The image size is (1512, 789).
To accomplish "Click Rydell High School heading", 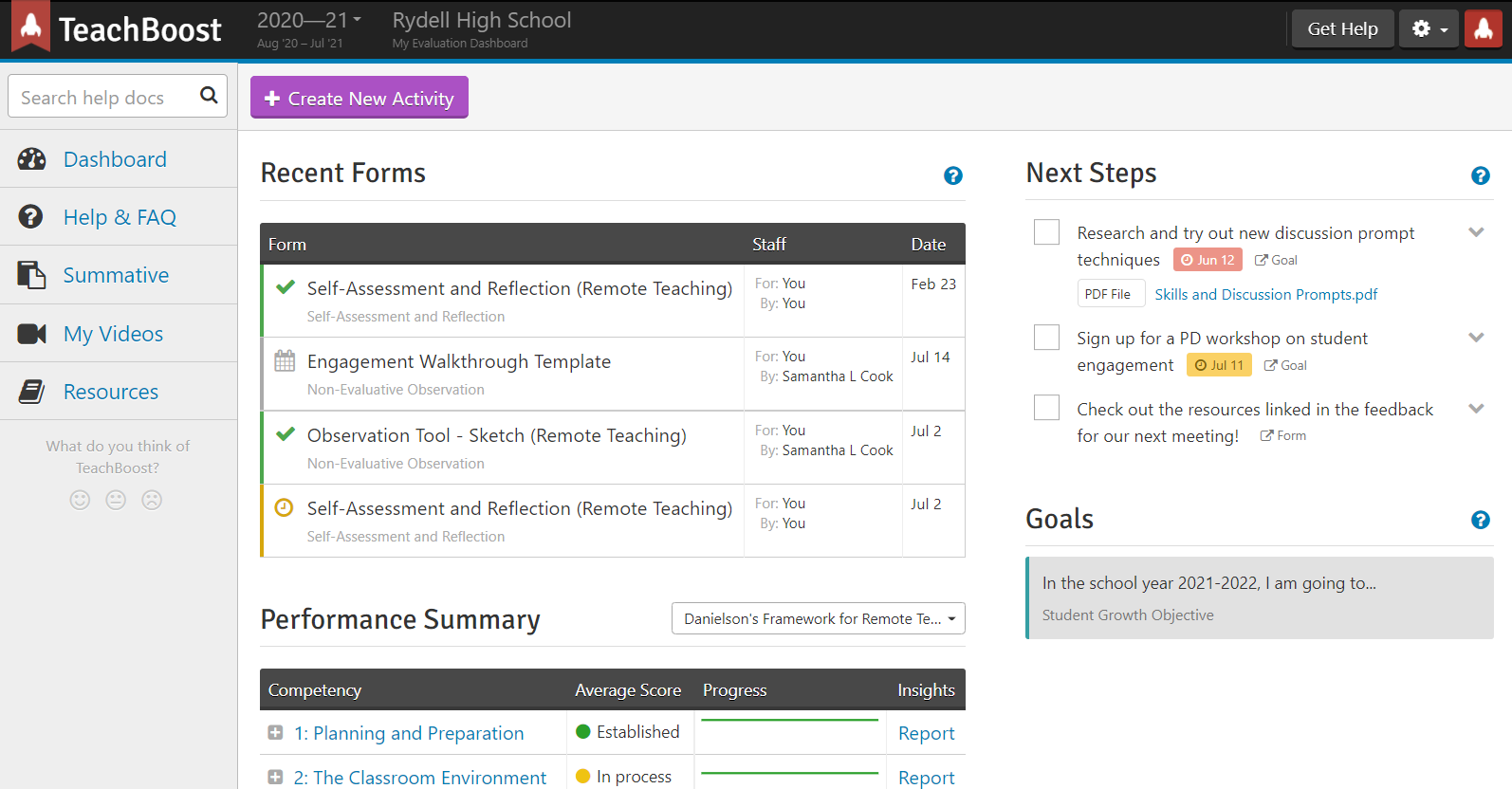I will pos(482,20).
